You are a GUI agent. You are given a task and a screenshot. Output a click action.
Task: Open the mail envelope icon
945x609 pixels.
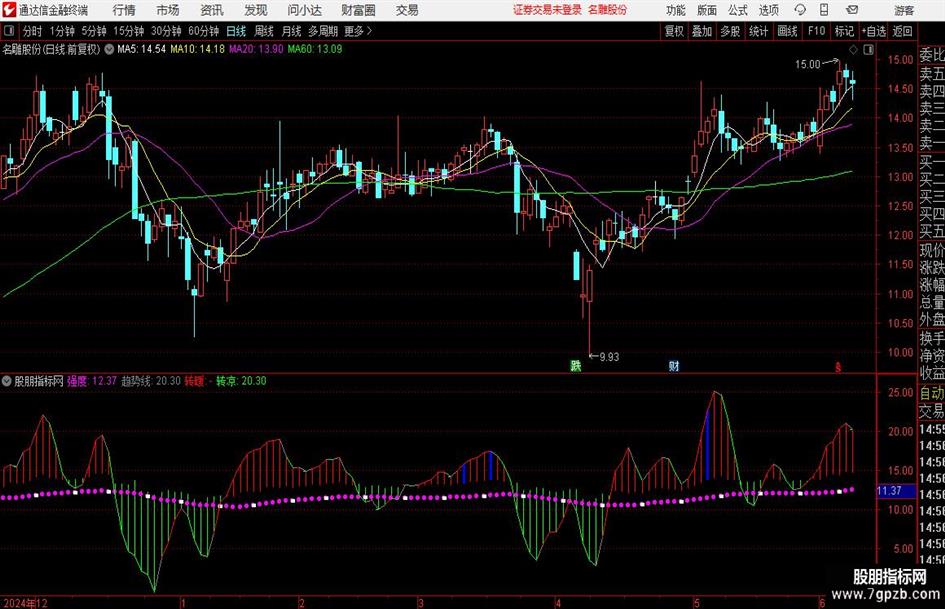(x=852, y=10)
